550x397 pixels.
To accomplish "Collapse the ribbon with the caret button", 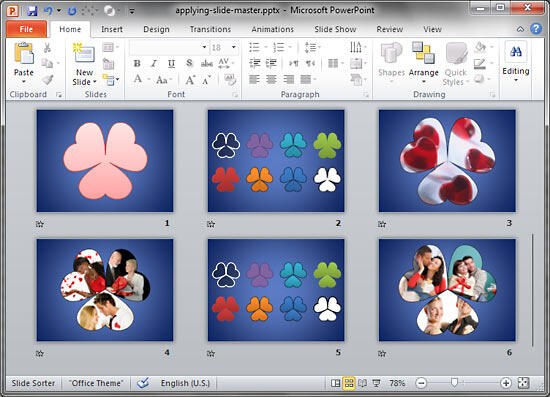I will [x=520, y=29].
